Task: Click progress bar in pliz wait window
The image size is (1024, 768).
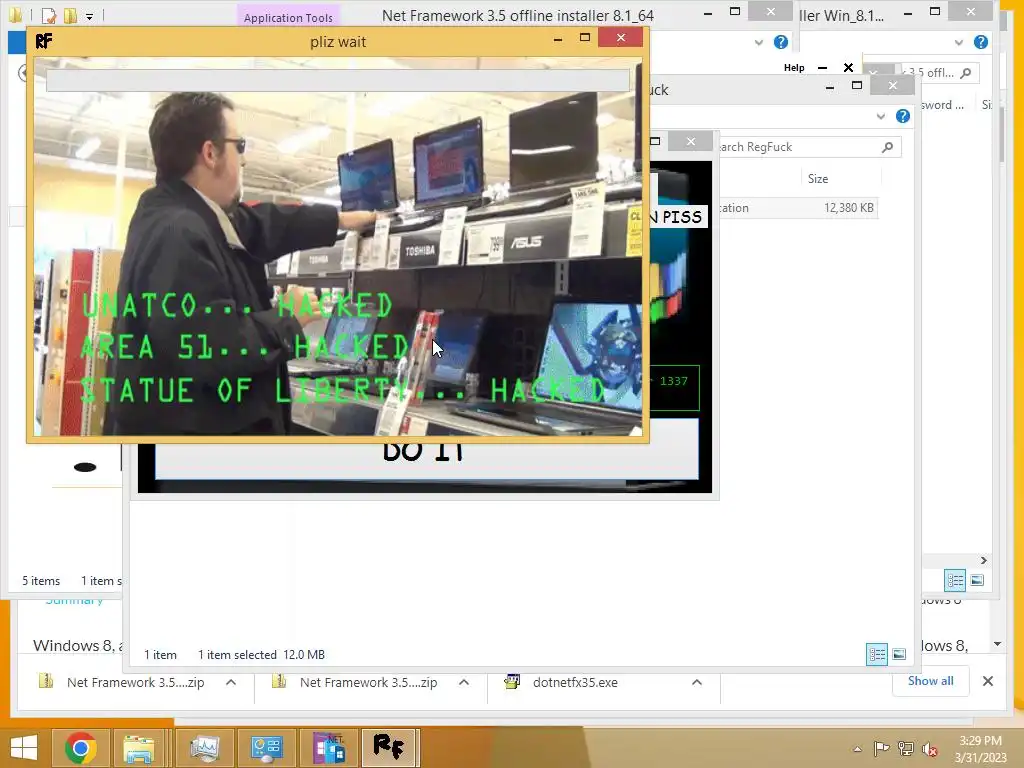Action: [338, 80]
